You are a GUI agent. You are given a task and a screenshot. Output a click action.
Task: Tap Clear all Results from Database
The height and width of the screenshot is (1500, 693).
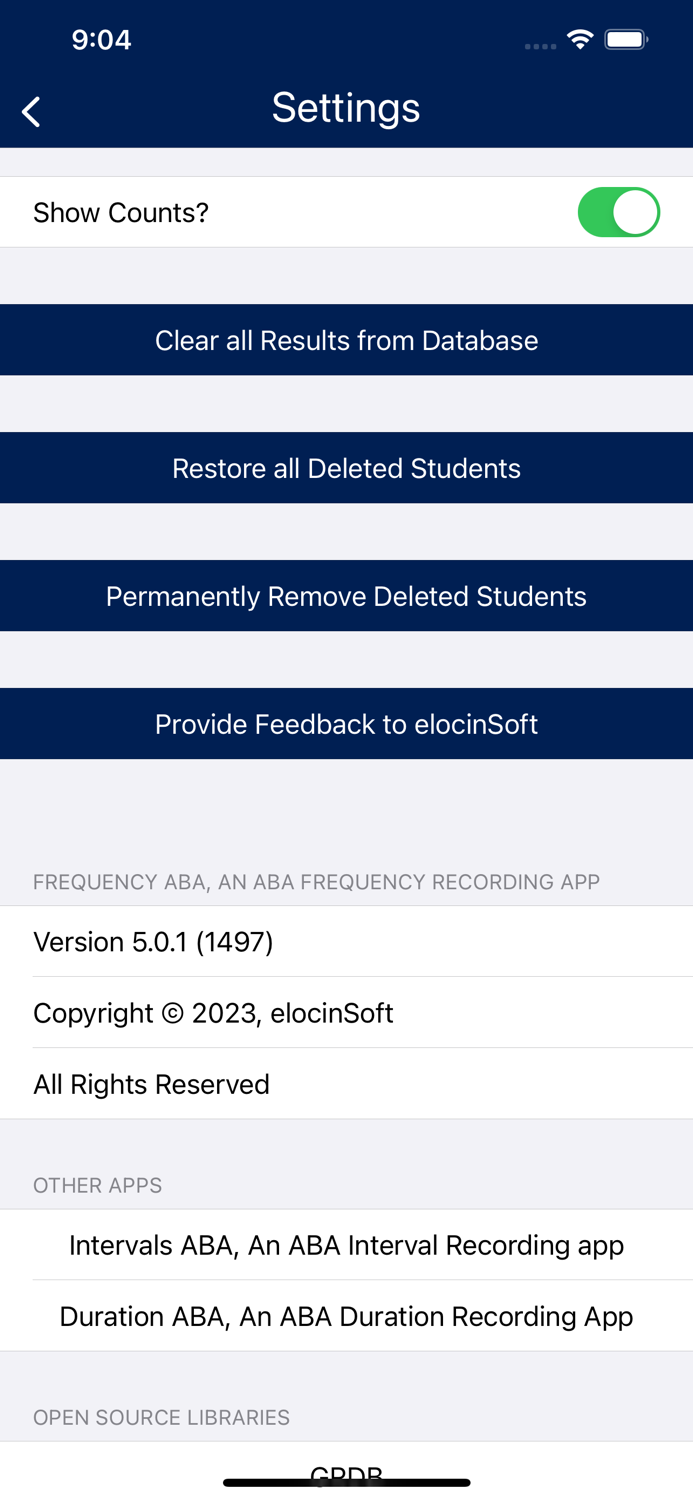[346, 340]
